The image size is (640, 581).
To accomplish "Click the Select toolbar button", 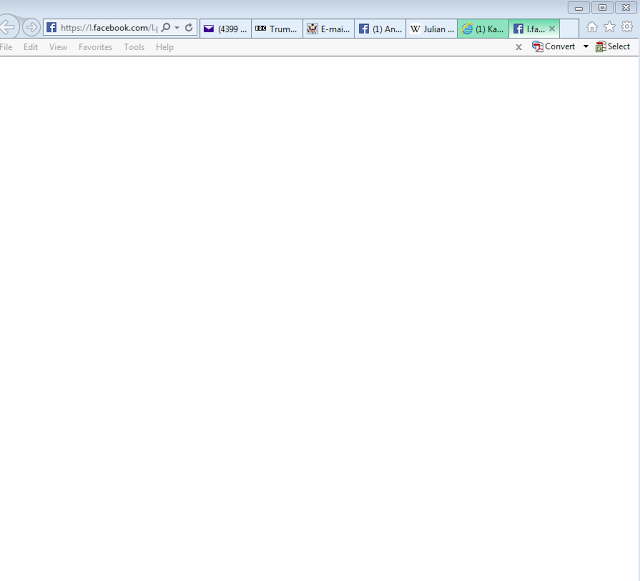I will click(613, 47).
